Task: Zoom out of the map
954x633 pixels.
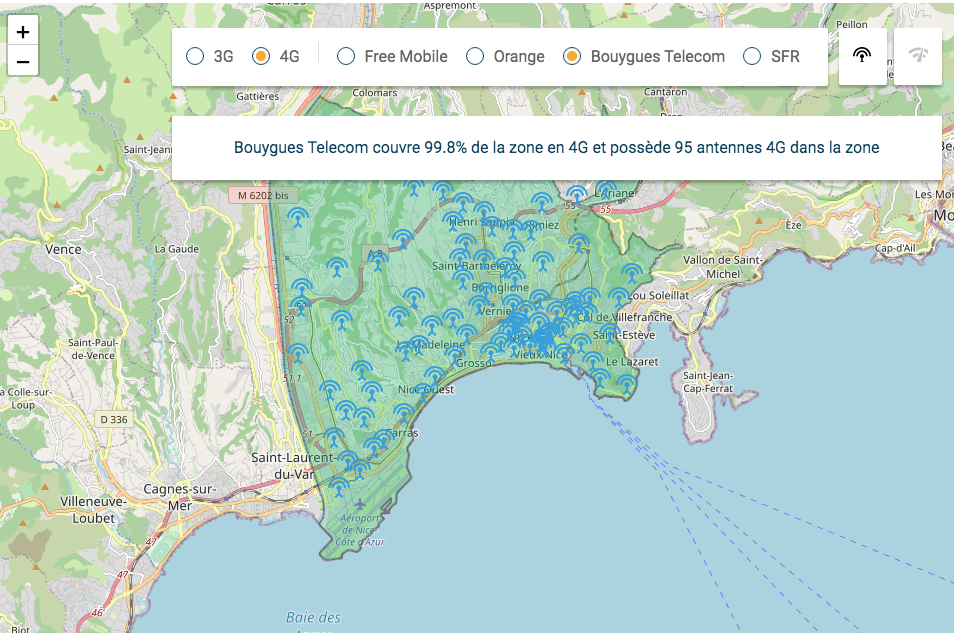Action: coord(23,62)
